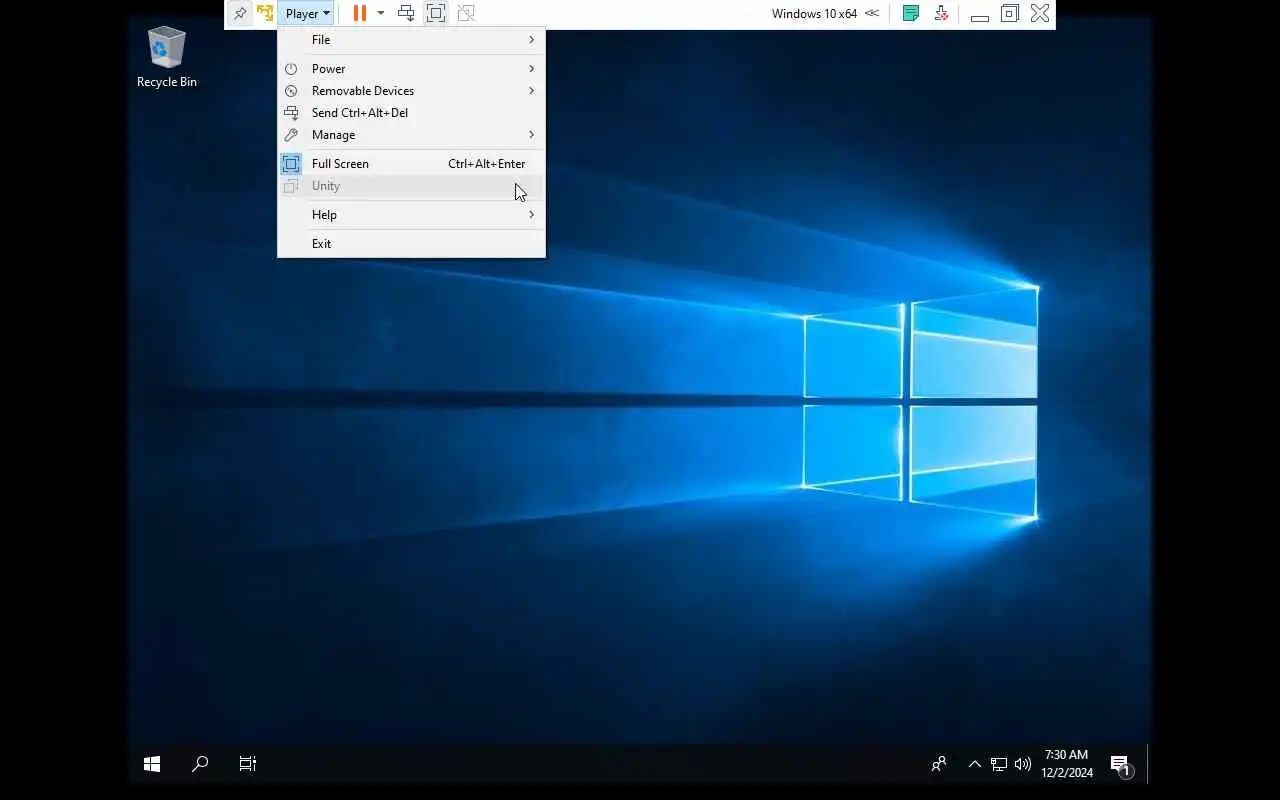The height and width of the screenshot is (800, 1280).
Task: Open the Windows Start menu
Action: pos(152,764)
